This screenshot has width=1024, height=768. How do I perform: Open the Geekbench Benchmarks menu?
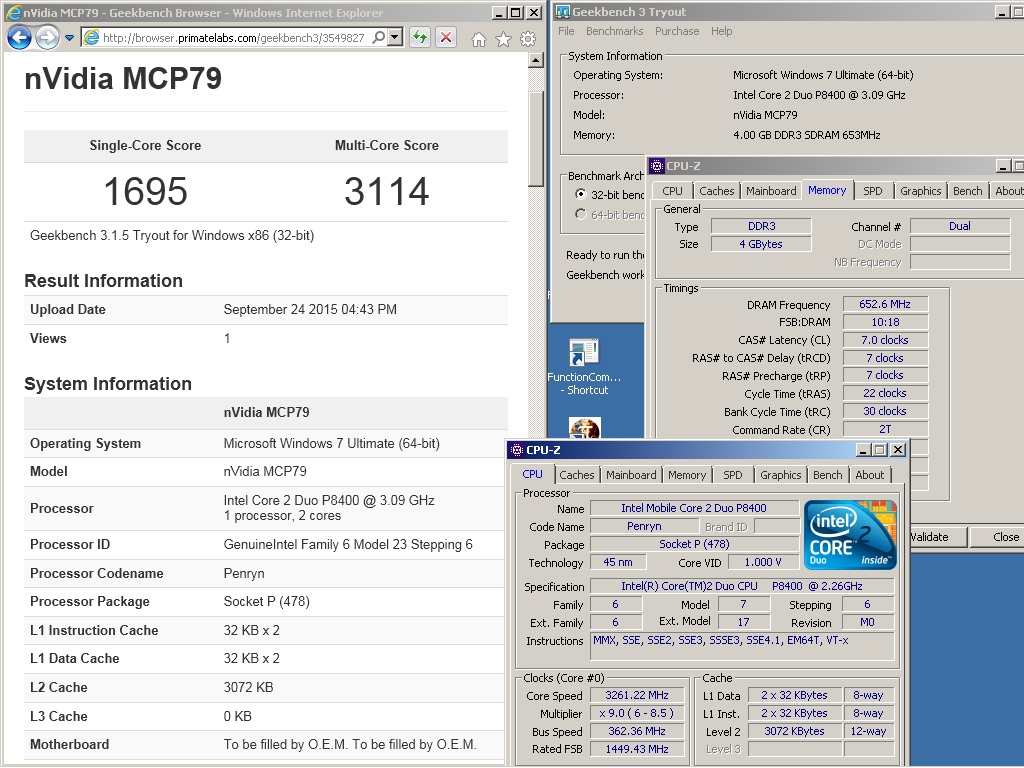(x=615, y=31)
